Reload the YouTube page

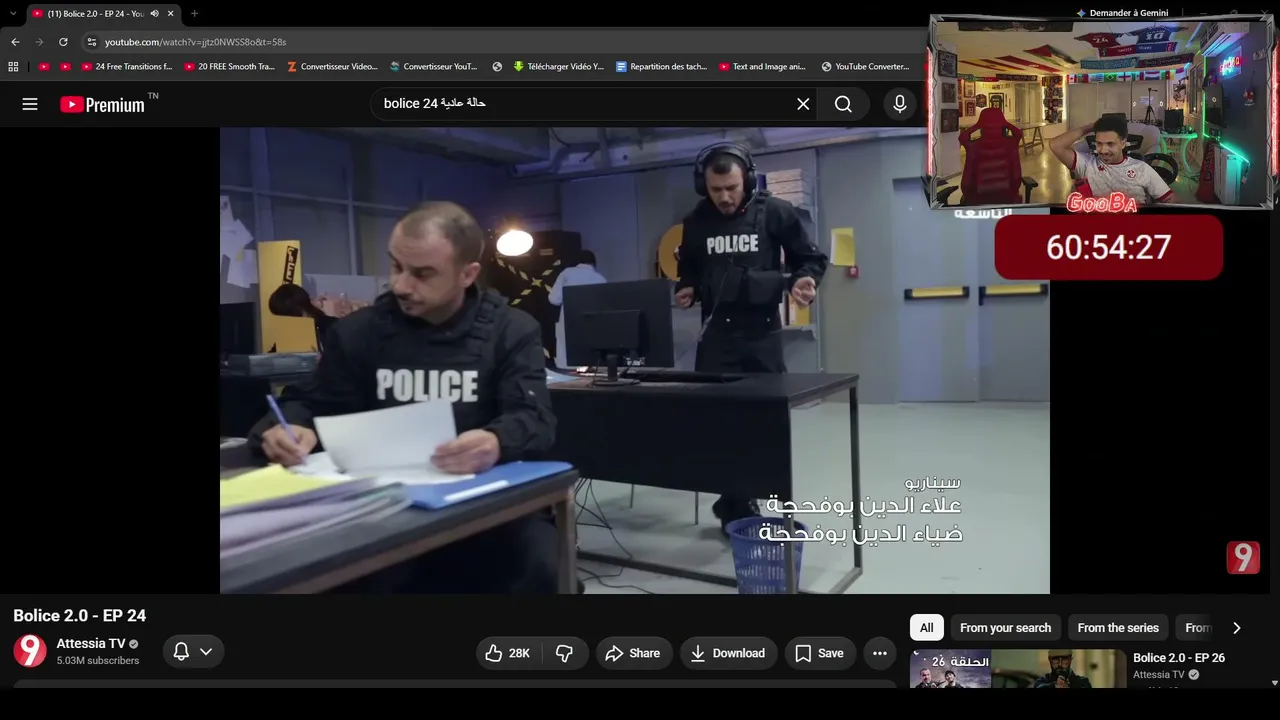63,42
